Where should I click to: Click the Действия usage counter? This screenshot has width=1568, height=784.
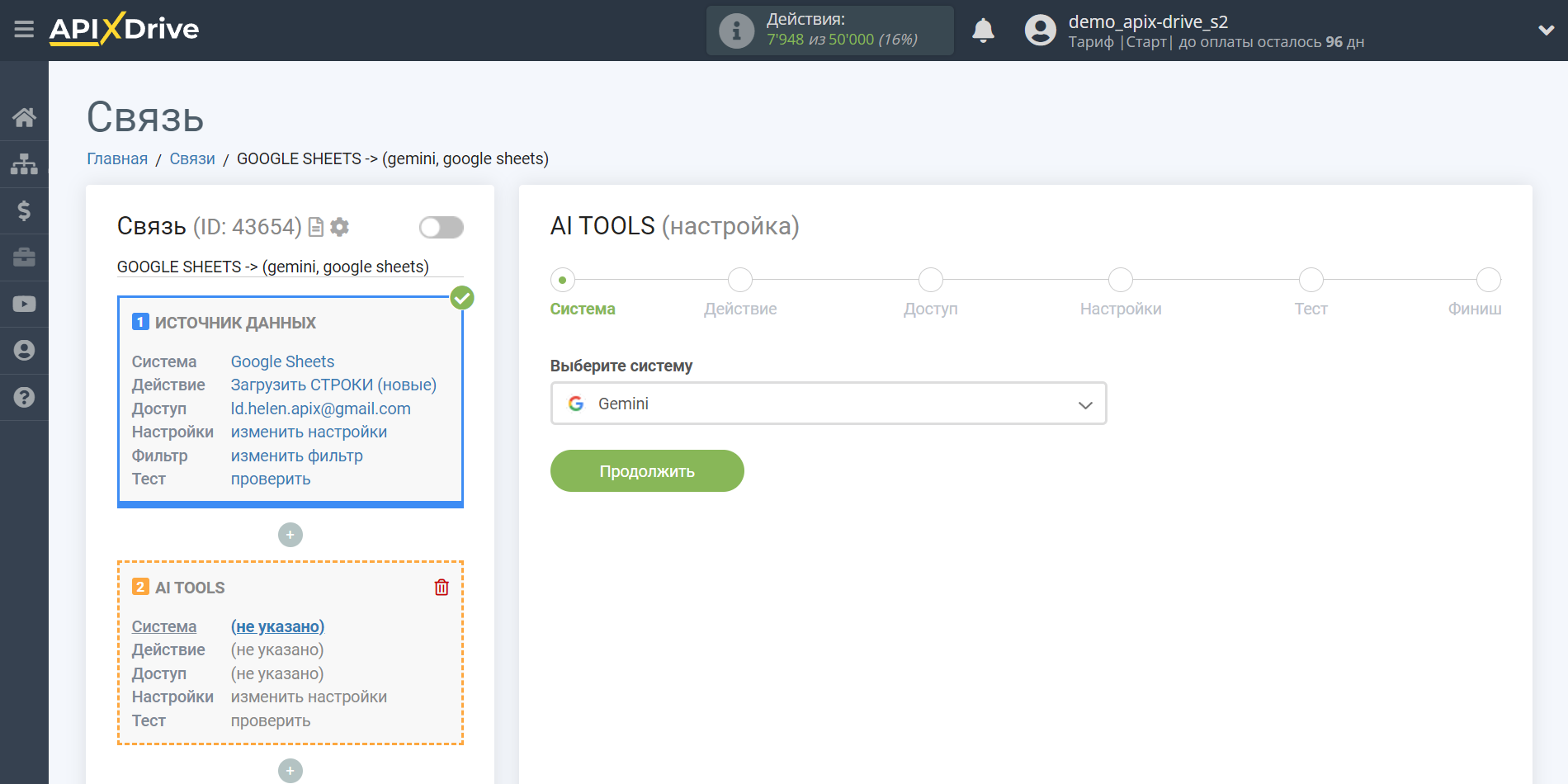pos(829,31)
